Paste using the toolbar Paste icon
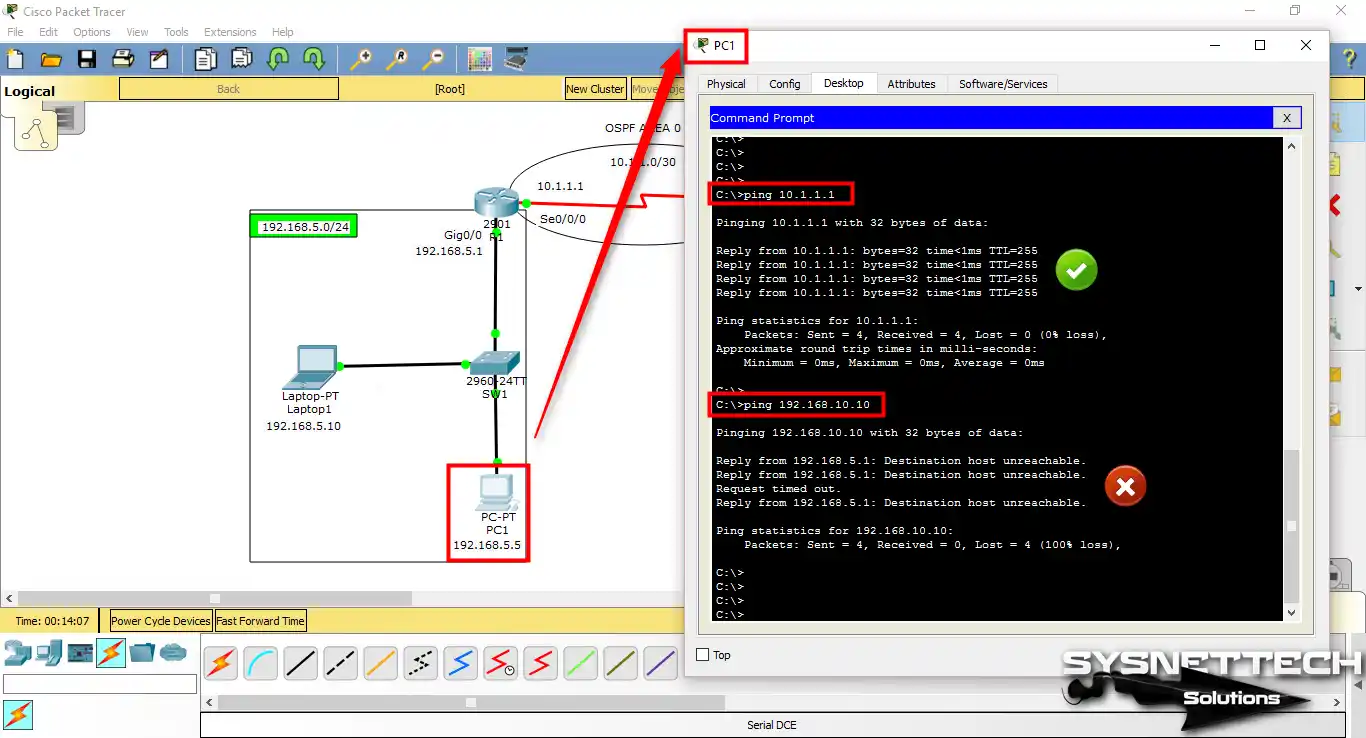Image resolution: width=1366 pixels, height=738 pixels. click(x=241, y=59)
